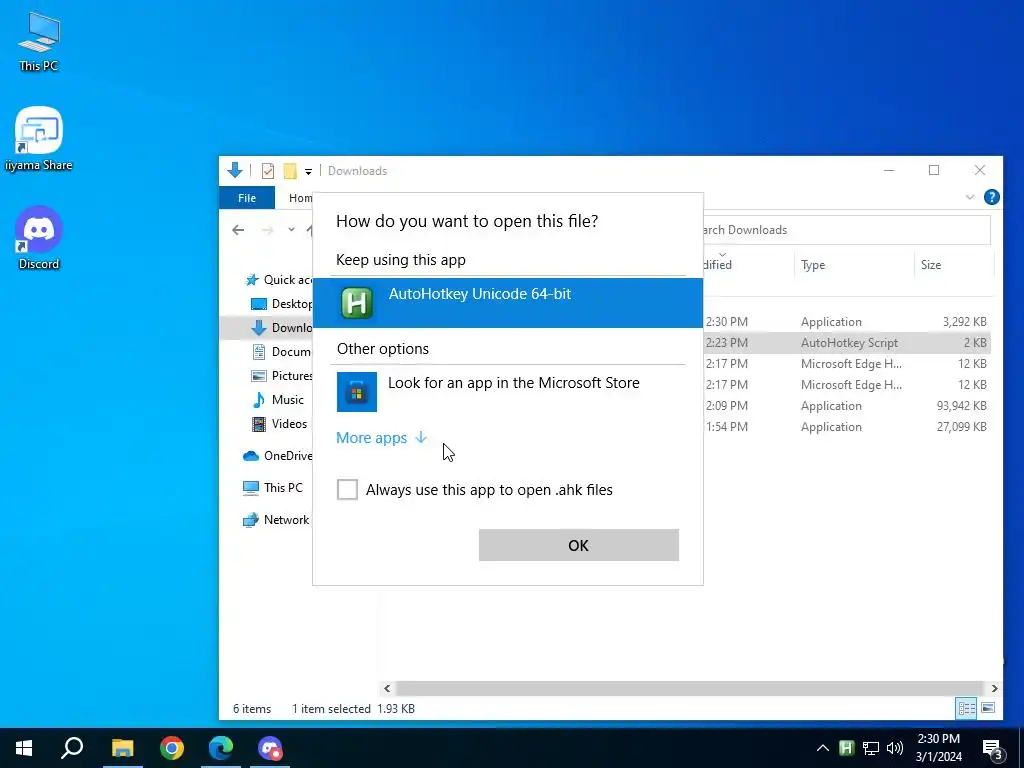
Task: Select the AutoHotkey Script file row
Action: click(x=848, y=342)
